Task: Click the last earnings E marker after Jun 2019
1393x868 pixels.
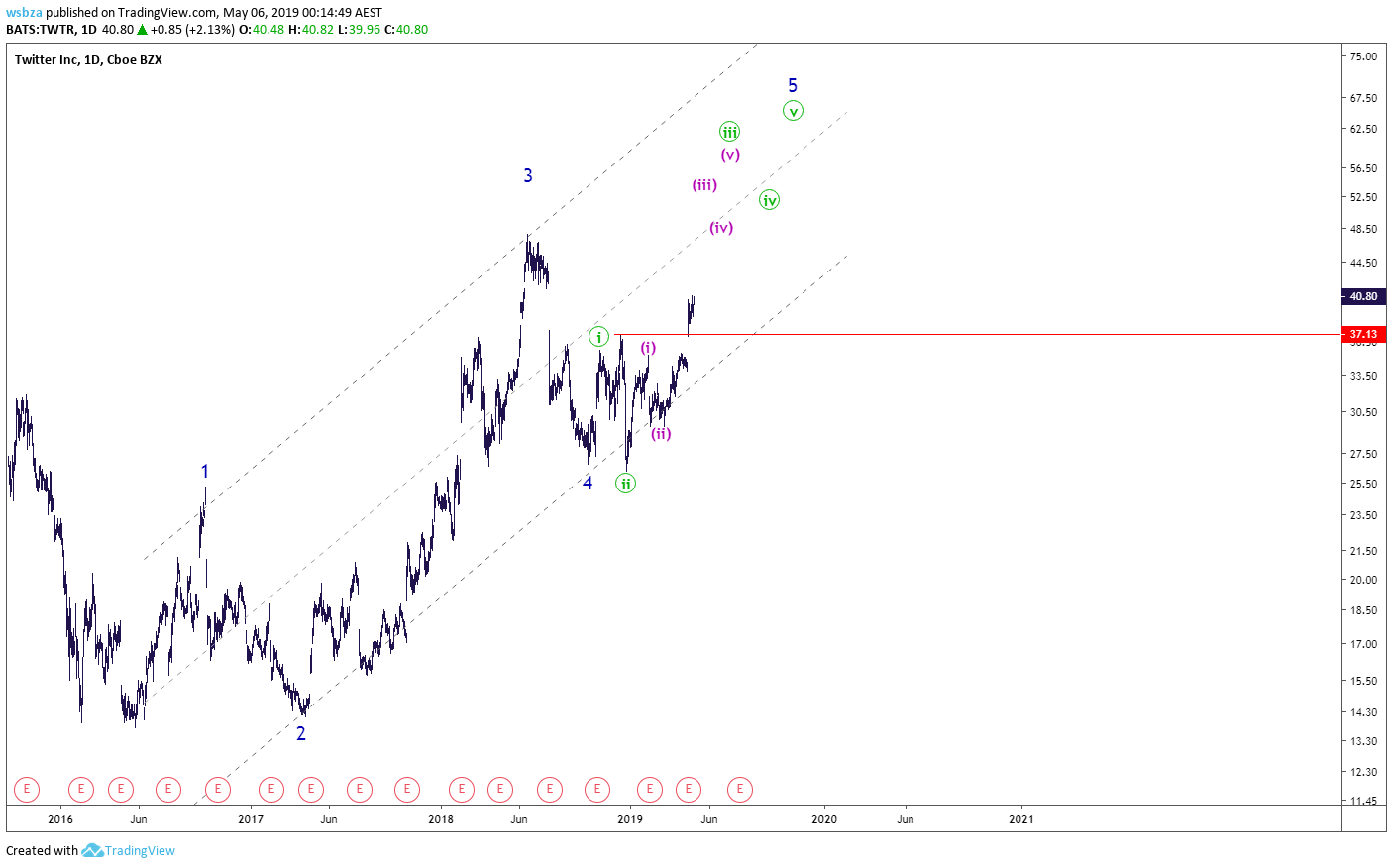Action: pos(740,790)
